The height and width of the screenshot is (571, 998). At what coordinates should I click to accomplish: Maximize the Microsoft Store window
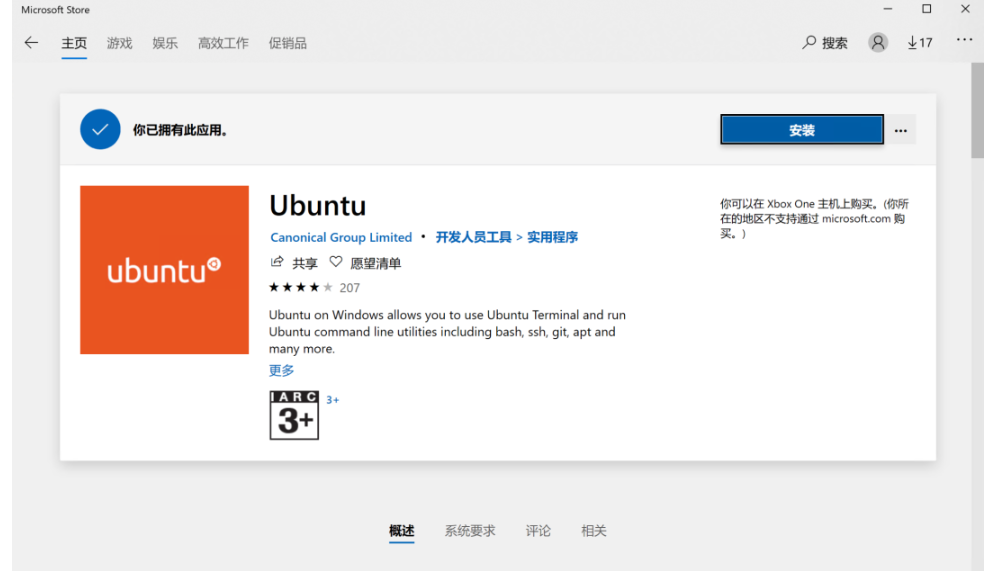(x=927, y=9)
